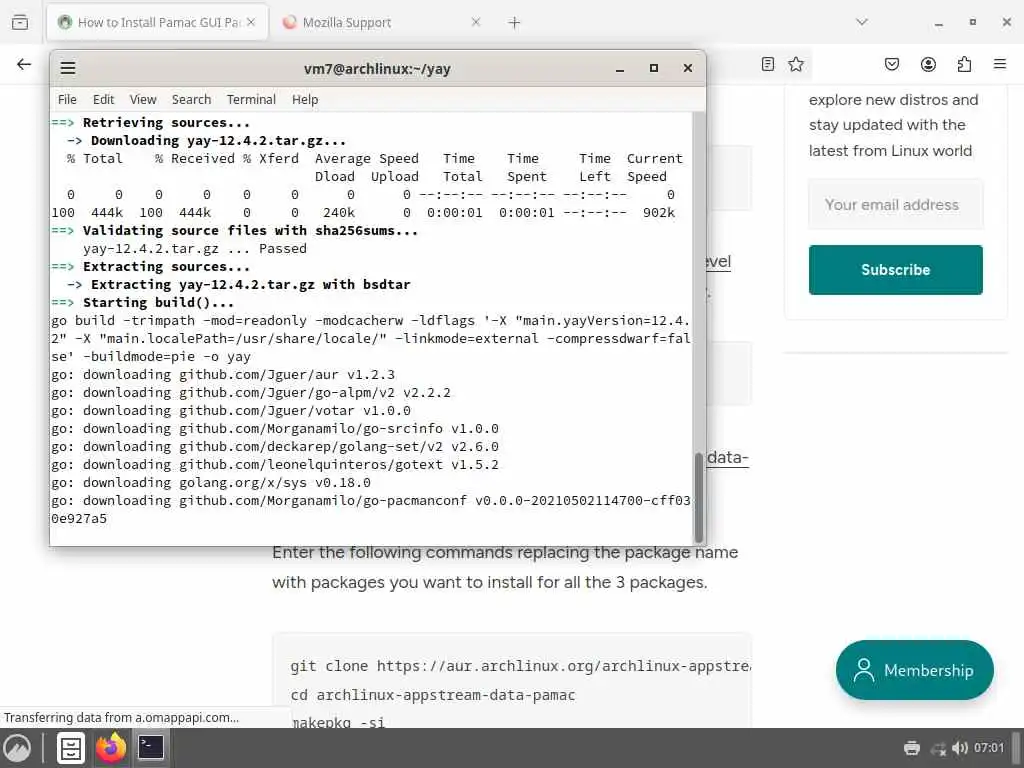
Task: Open terminal Edit menu
Action: click(x=103, y=100)
